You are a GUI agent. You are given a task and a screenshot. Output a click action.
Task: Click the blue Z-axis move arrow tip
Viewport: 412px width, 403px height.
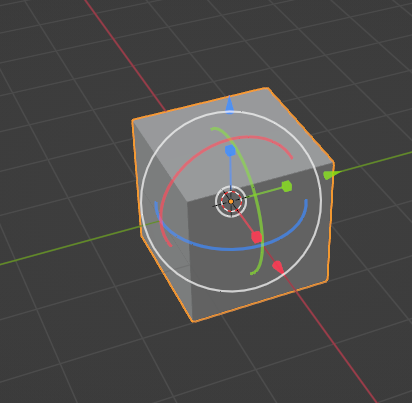coord(230,105)
